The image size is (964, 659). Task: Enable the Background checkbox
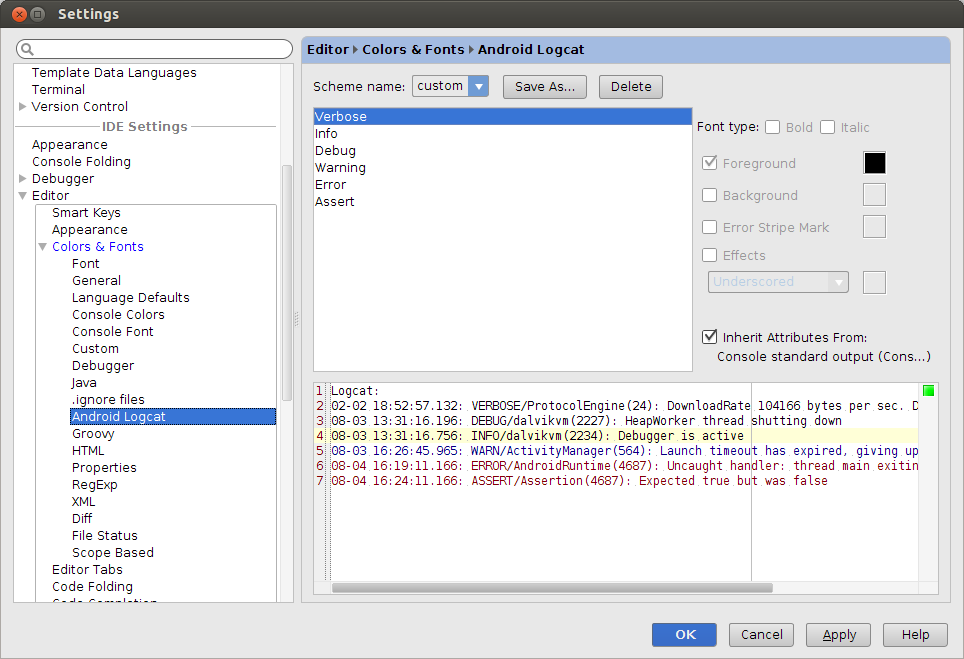pyautogui.click(x=709, y=195)
